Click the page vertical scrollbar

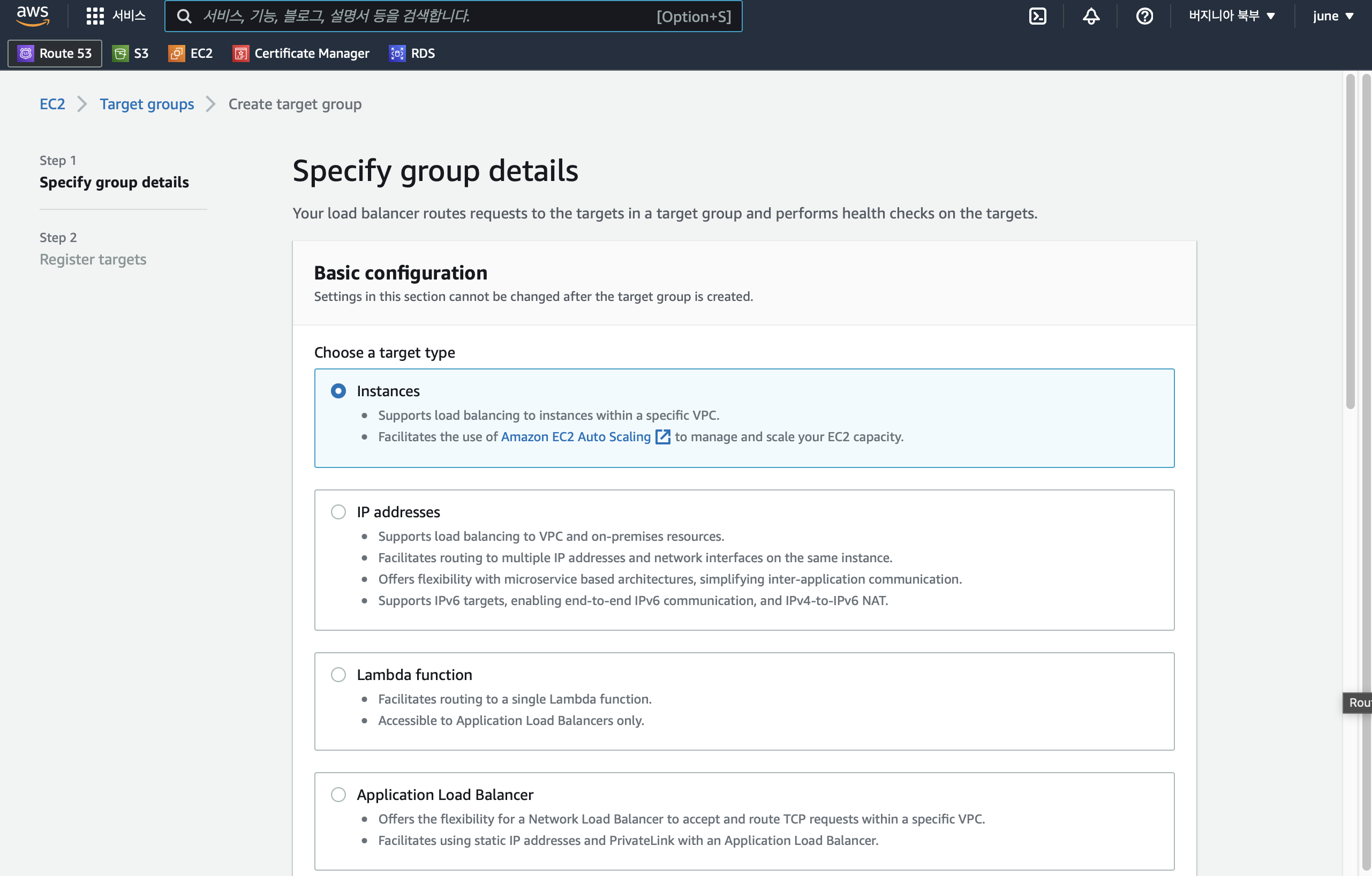click(1350, 239)
